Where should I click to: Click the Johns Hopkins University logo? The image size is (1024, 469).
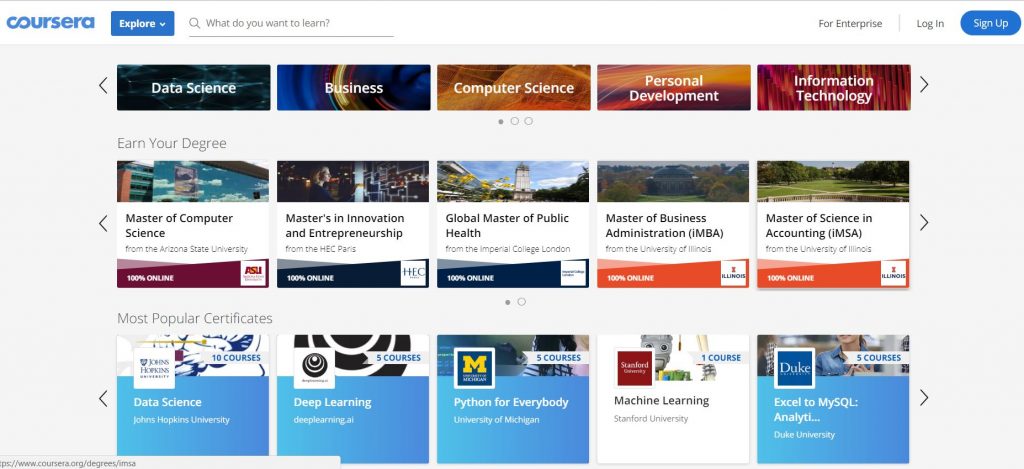click(x=154, y=368)
